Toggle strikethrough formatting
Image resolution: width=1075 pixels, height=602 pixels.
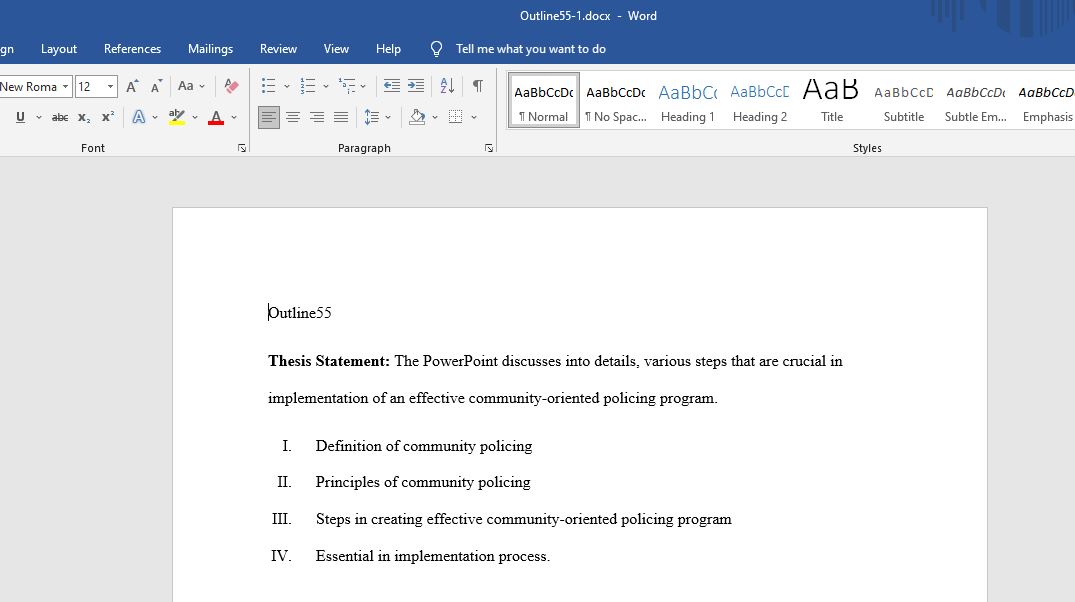tap(60, 117)
